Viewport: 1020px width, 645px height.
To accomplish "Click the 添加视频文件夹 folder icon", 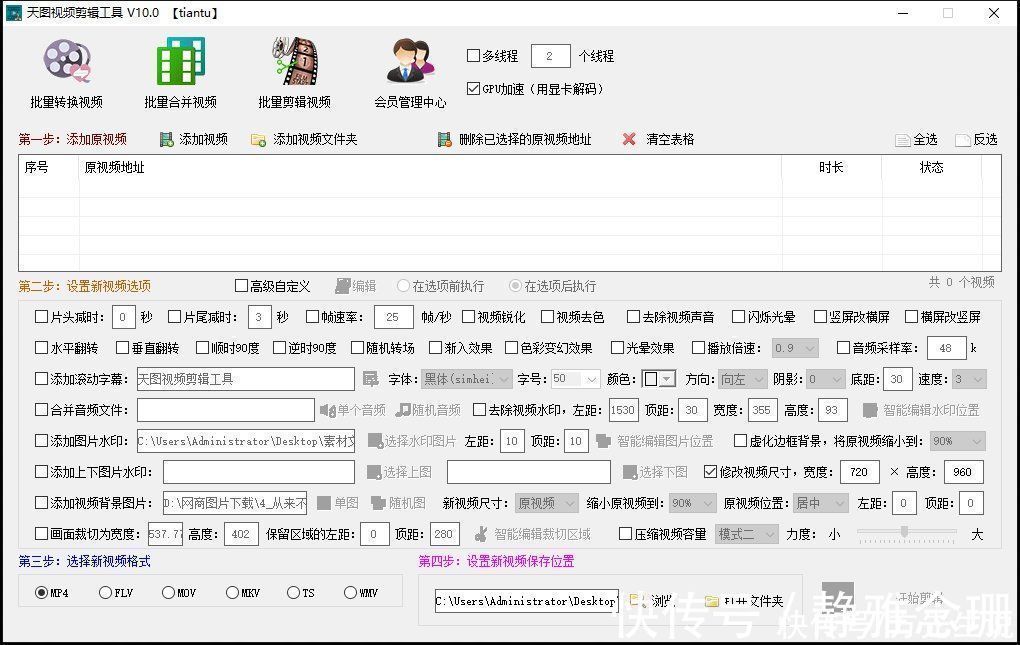I will point(258,140).
